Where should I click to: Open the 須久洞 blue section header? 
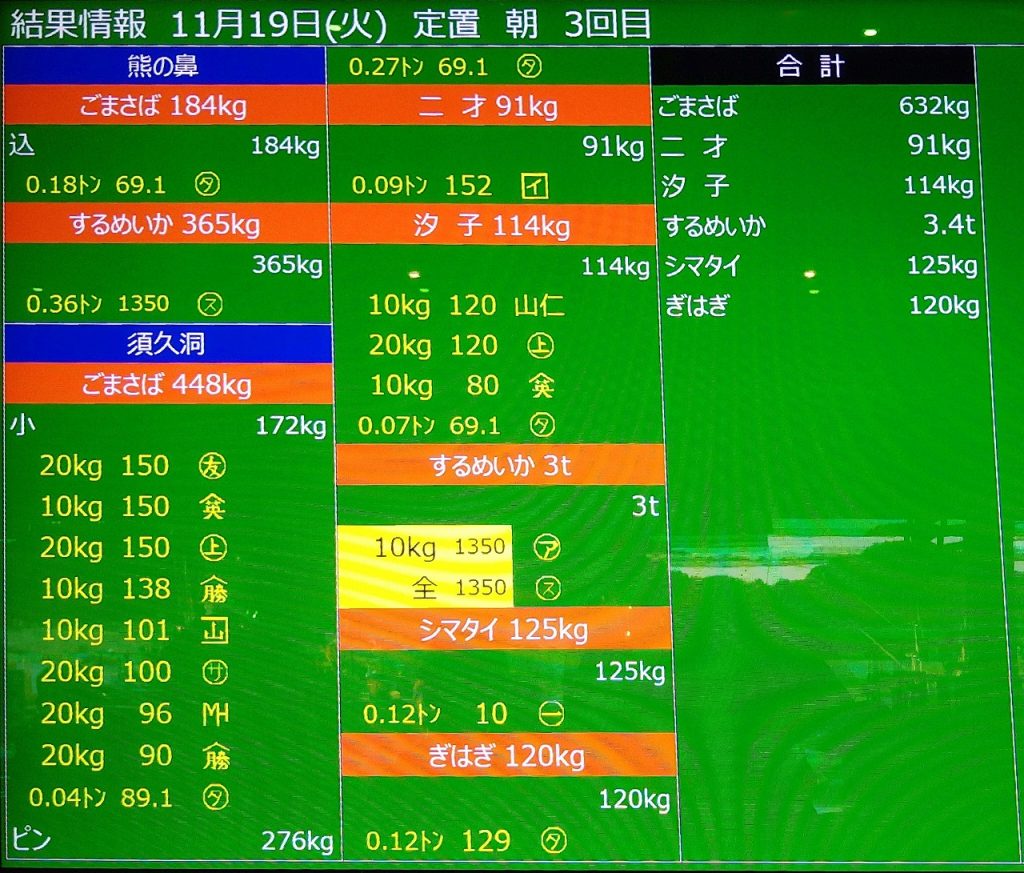click(x=166, y=344)
